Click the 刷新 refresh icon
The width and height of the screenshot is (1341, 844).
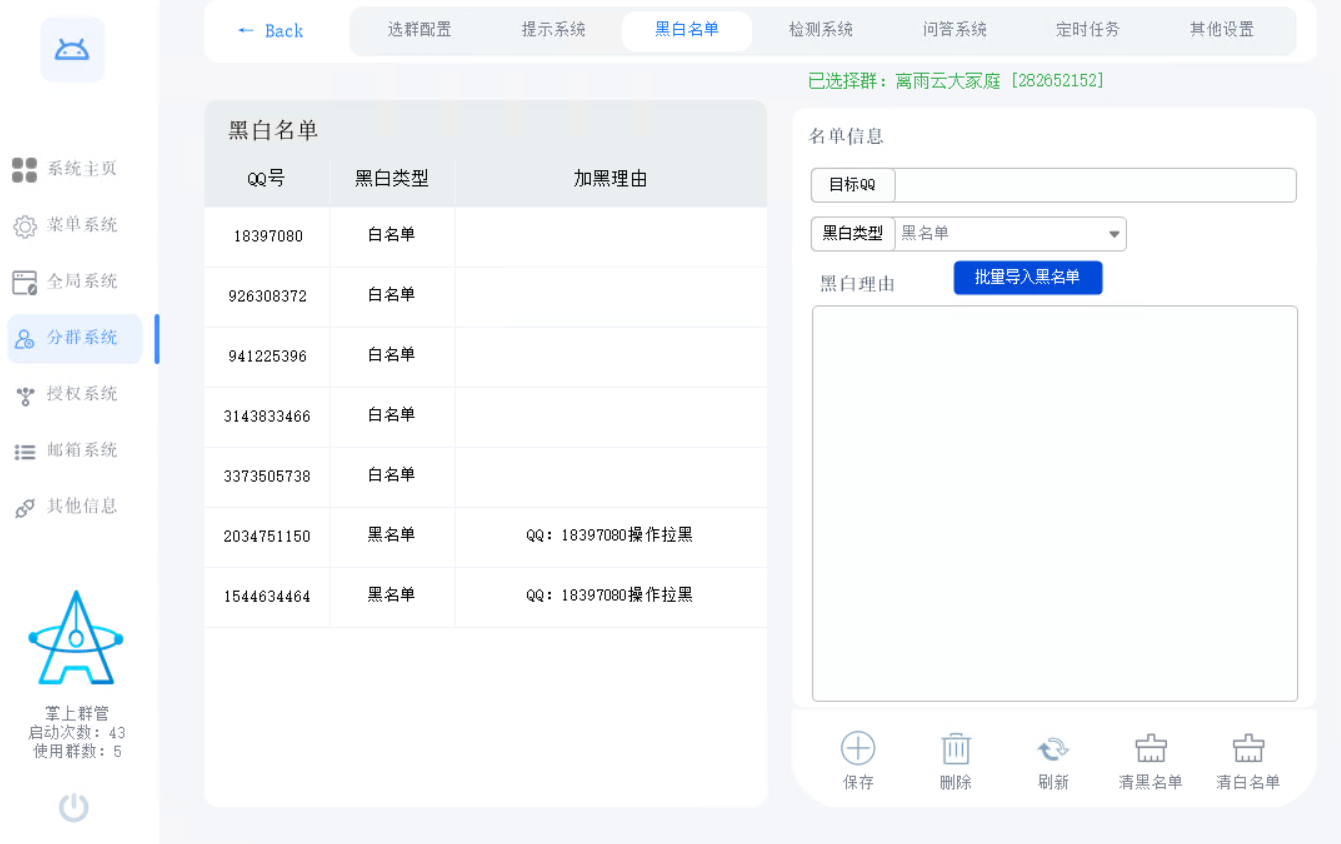click(1053, 749)
